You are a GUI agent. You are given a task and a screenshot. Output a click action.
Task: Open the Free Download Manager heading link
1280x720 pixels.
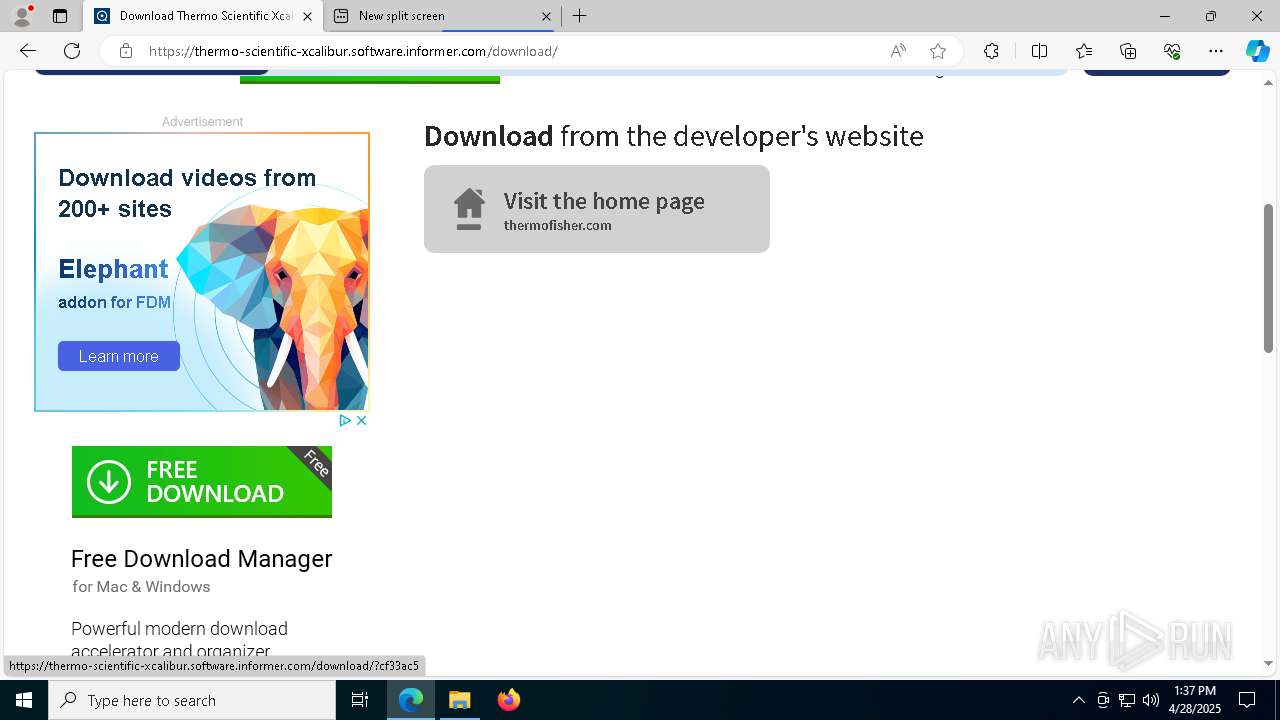tap(202, 559)
